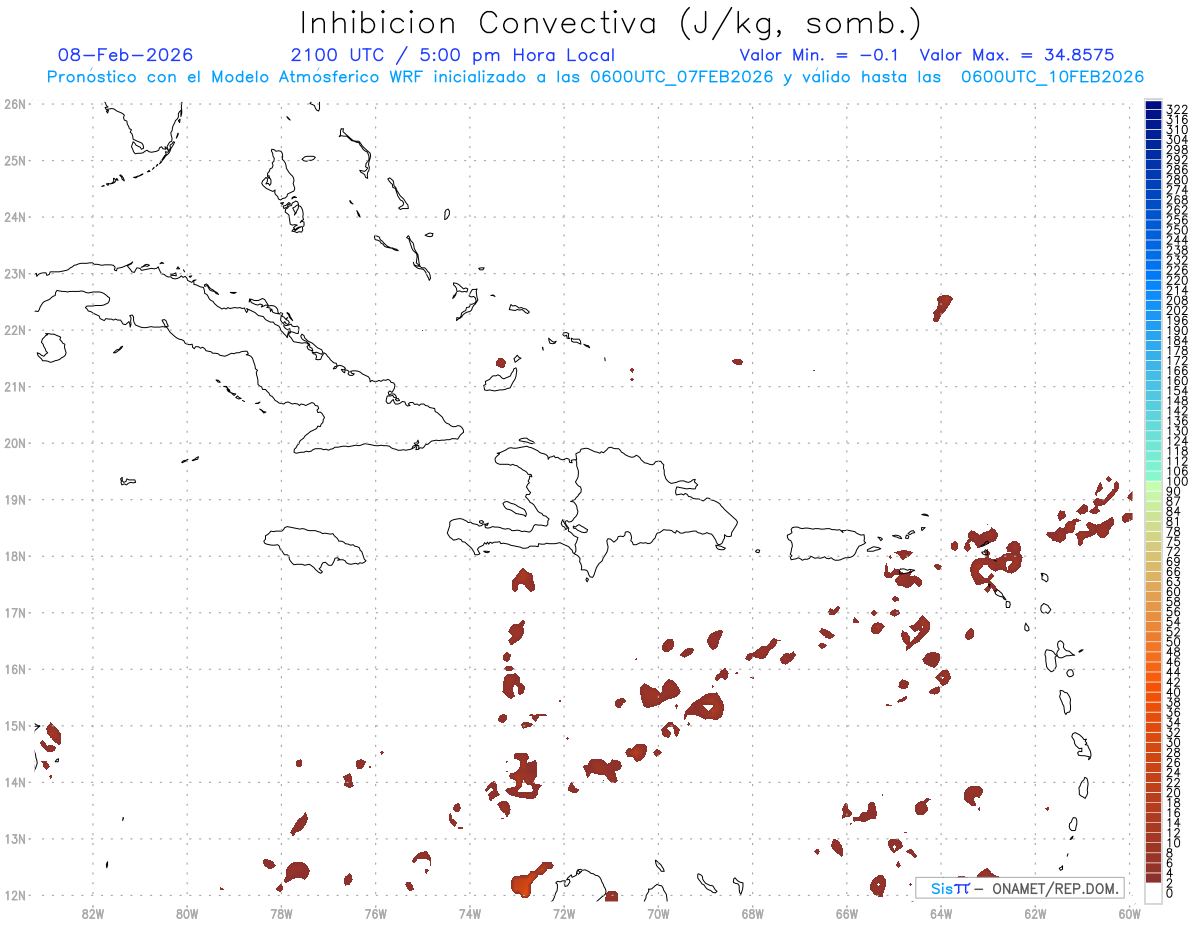Click the 25N latitude label
1200x927 pixels.
point(14,160)
